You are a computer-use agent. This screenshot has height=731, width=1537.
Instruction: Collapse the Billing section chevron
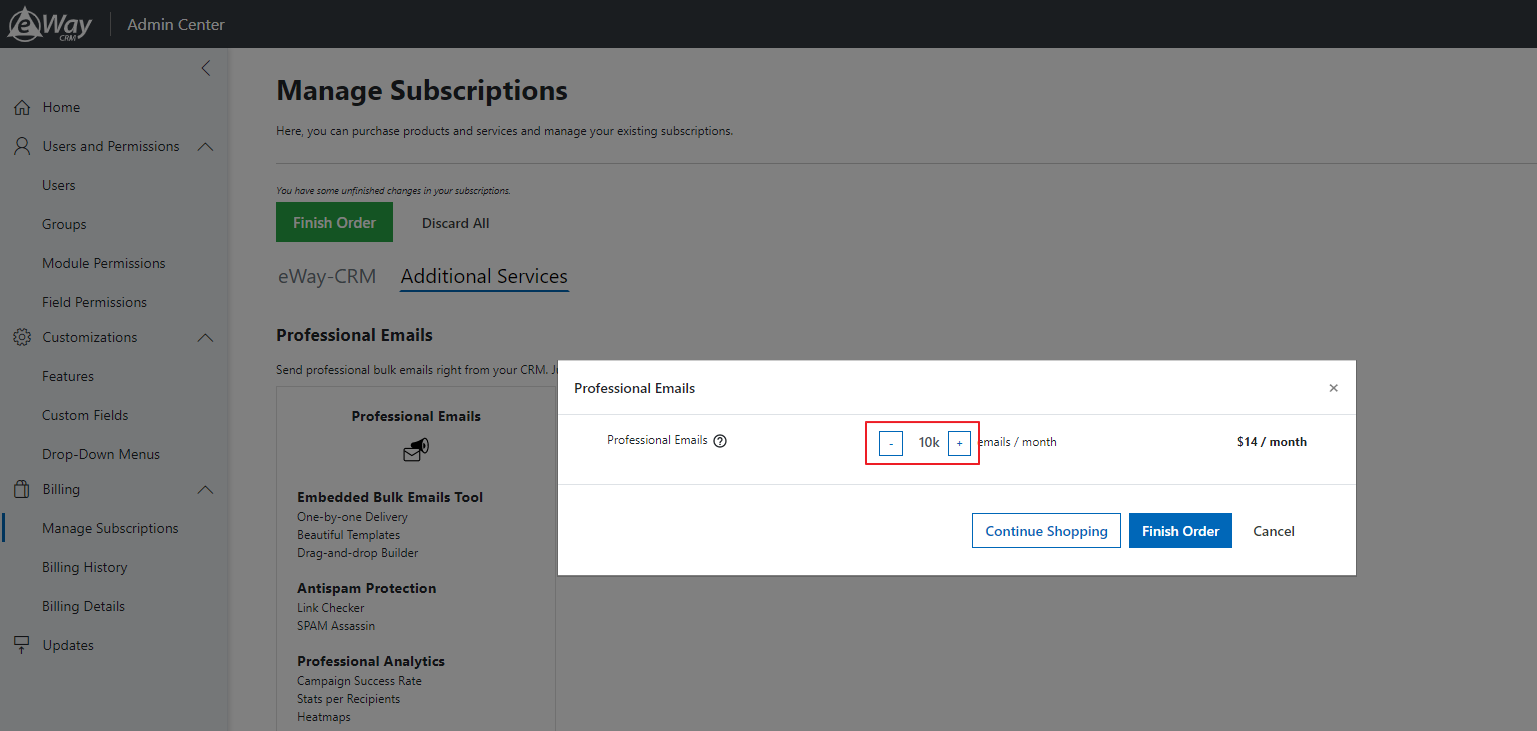point(205,489)
